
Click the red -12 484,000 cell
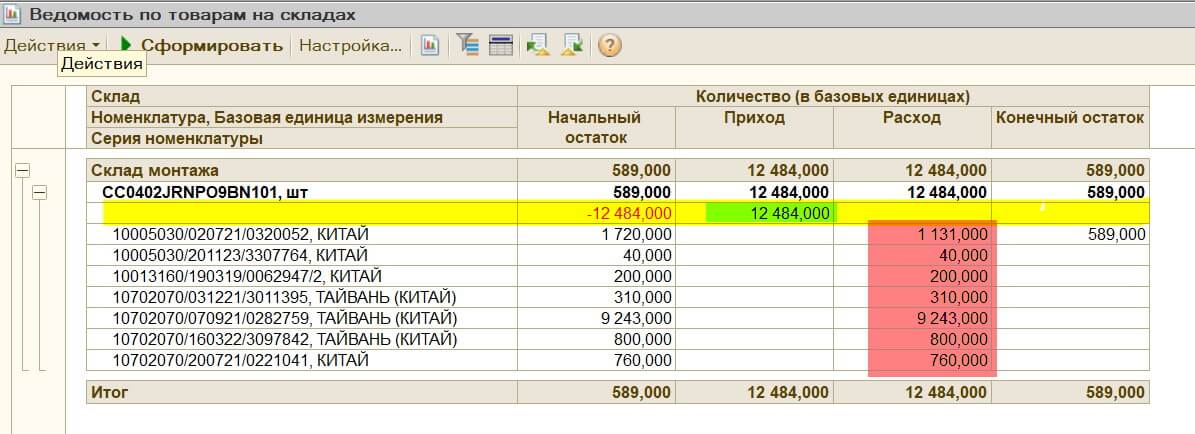(x=630, y=213)
